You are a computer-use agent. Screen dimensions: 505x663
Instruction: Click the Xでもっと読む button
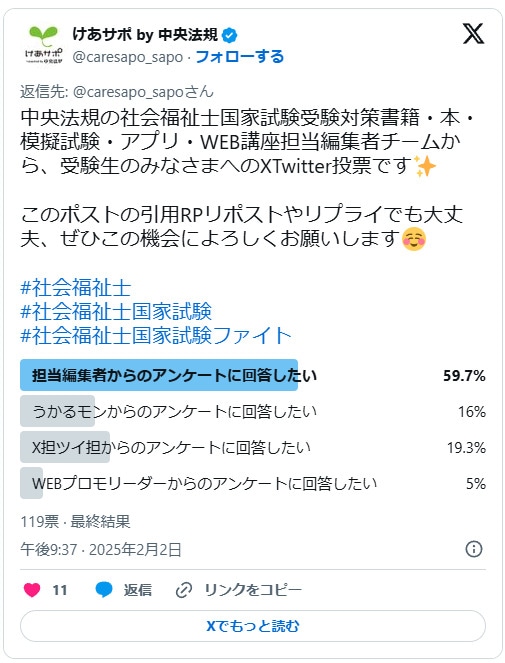253,626
